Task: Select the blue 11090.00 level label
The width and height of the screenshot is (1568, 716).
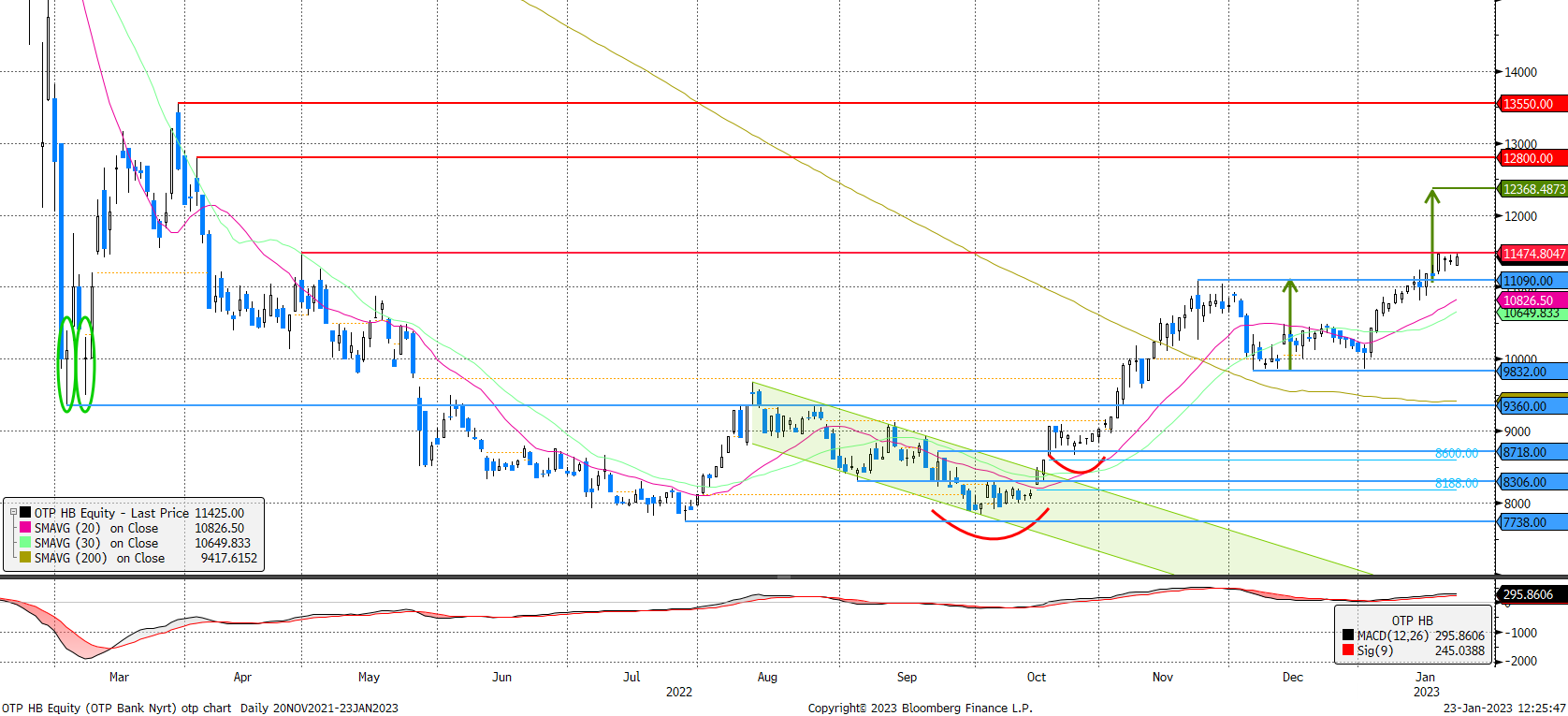Action: click(x=1532, y=281)
